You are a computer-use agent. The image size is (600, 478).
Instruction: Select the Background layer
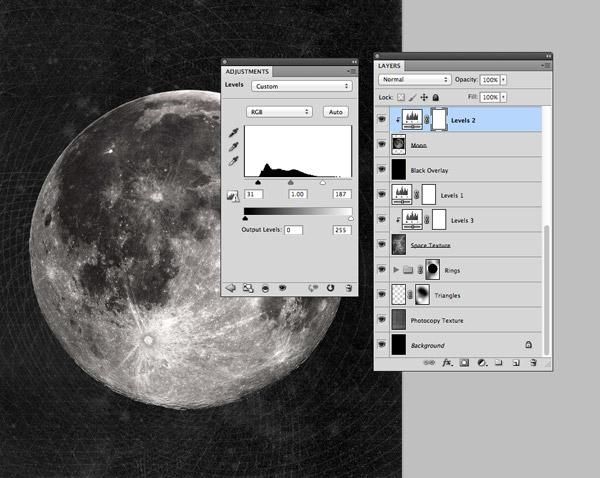coord(458,345)
